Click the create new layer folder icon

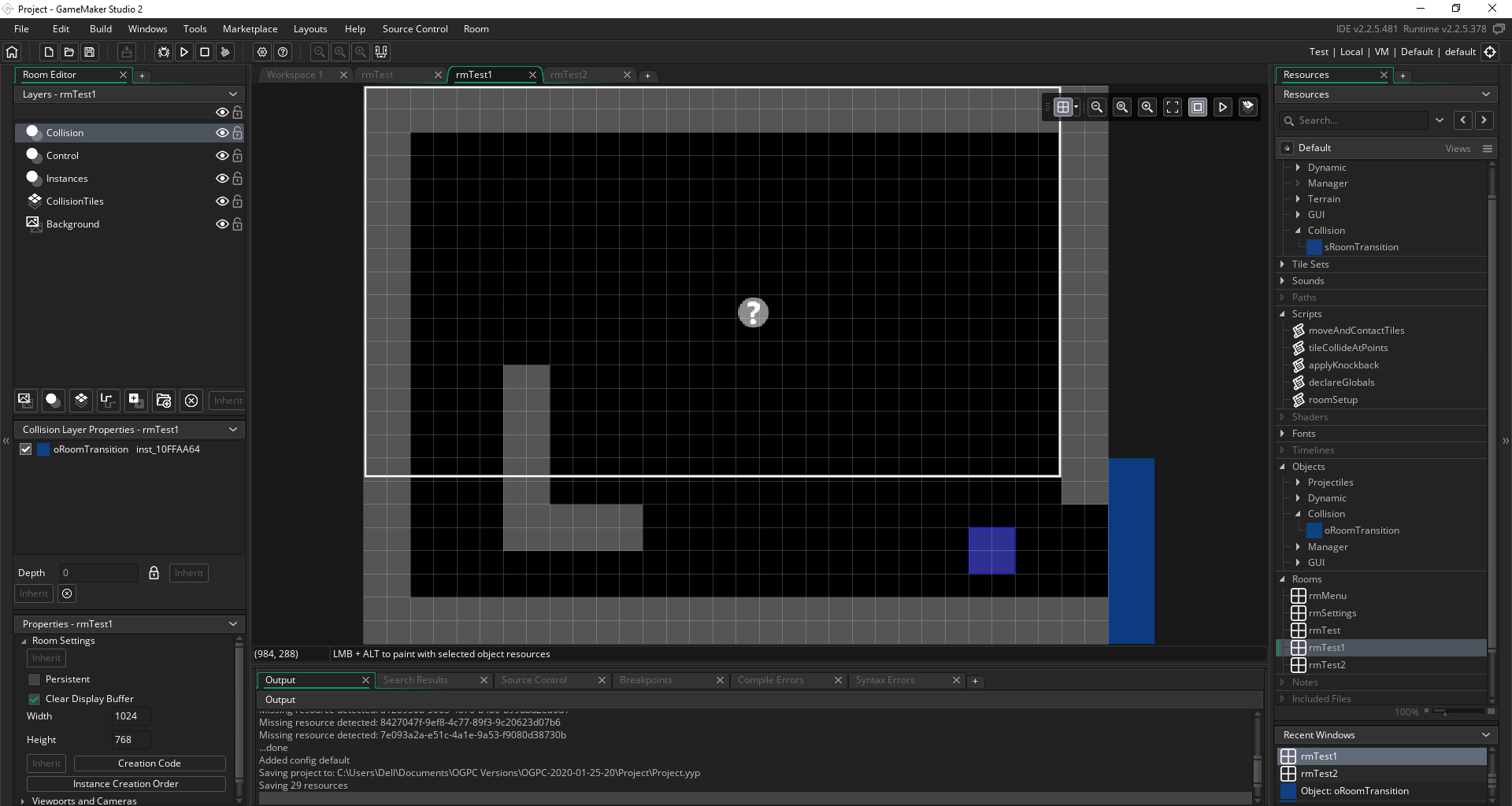pyautogui.click(x=164, y=400)
